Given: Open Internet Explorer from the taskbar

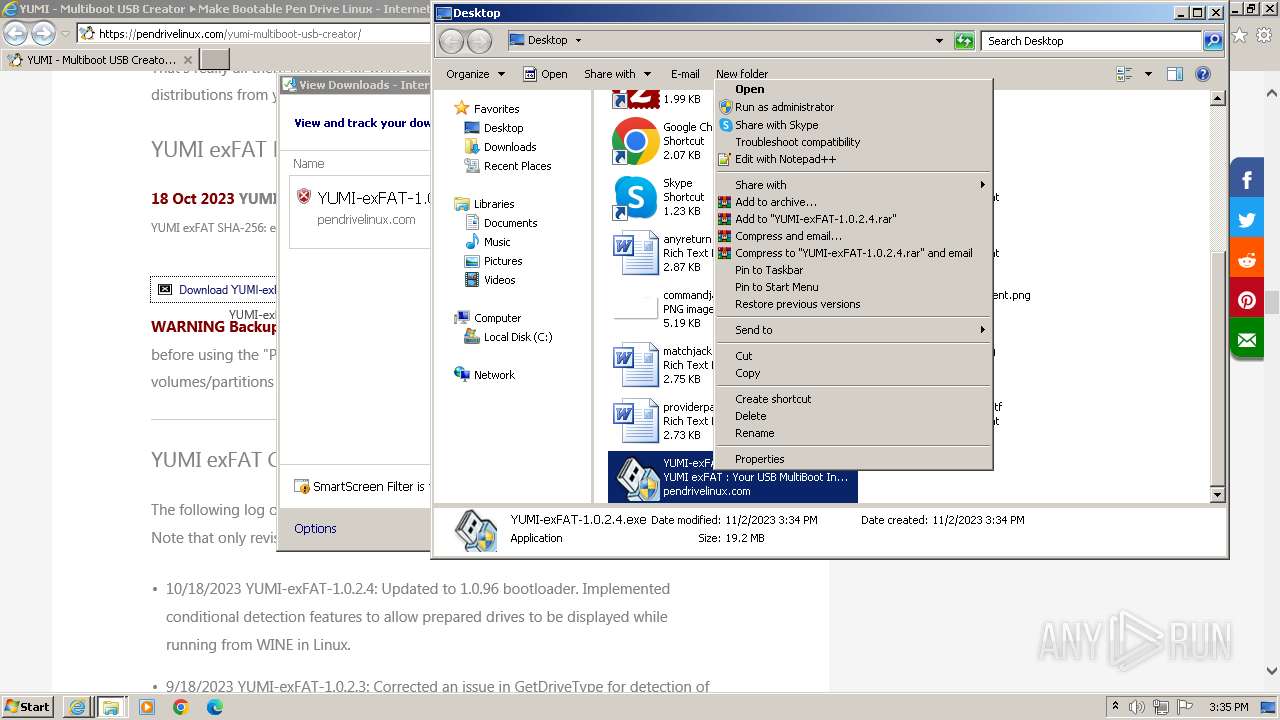Looking at the screenshot, I should tap(77, 707).
